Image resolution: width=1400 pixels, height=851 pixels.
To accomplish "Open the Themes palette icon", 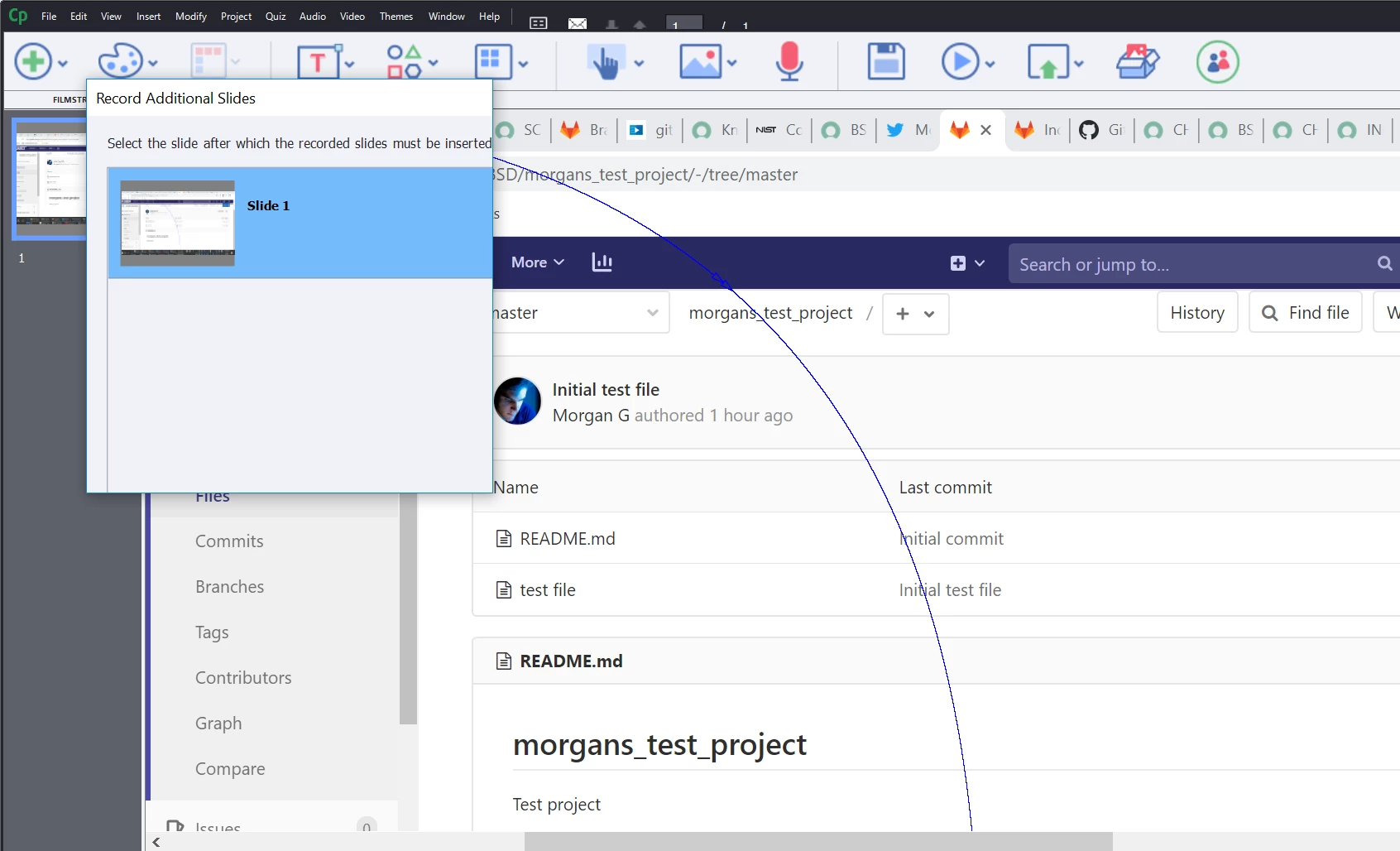I will tap(120, 62).
